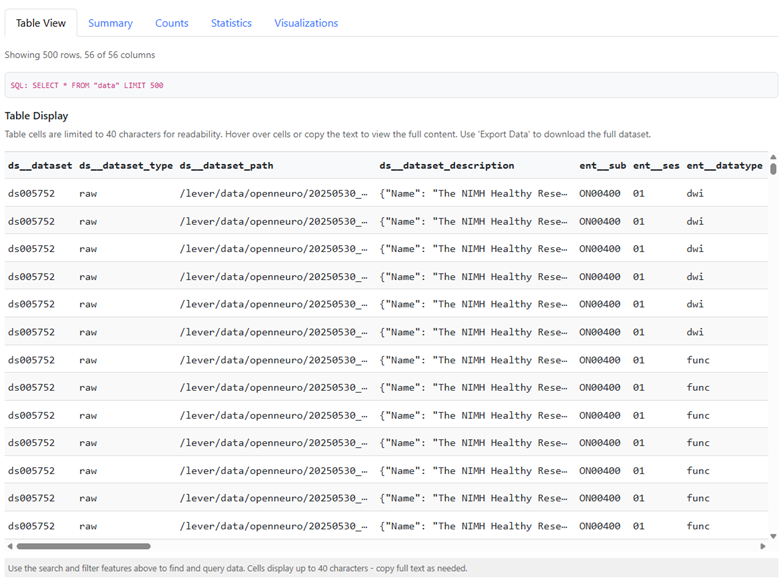Click the ds__dataset_type column header
Image resolution: width=783 pixels, height=584 pixels.
click(x=126, y=165)
